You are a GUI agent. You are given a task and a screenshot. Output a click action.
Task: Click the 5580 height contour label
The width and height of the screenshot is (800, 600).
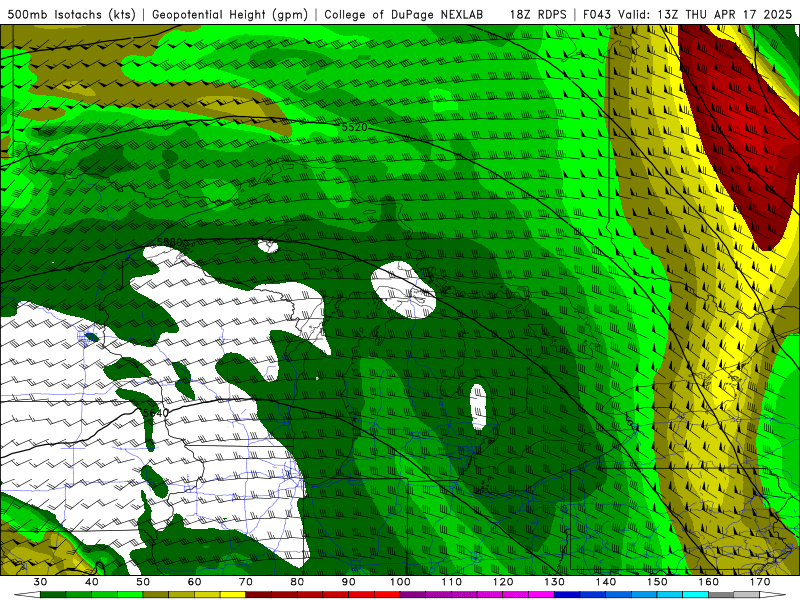[x=169, y=242]
